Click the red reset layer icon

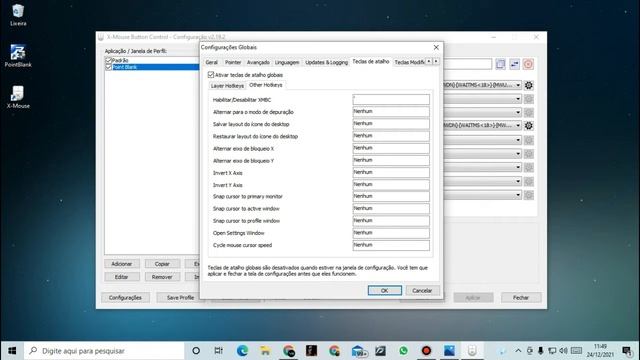coord(528,64)
